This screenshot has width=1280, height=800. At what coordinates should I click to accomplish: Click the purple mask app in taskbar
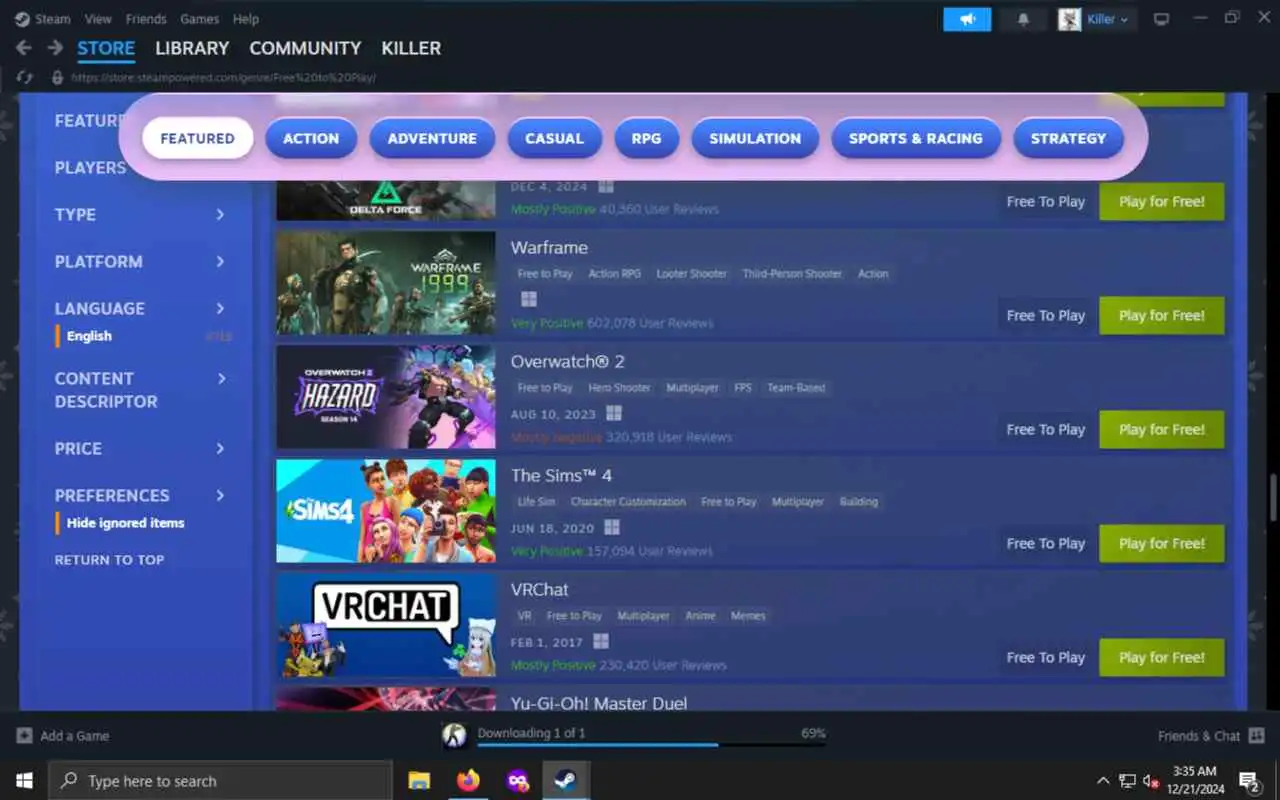point(517,781)
